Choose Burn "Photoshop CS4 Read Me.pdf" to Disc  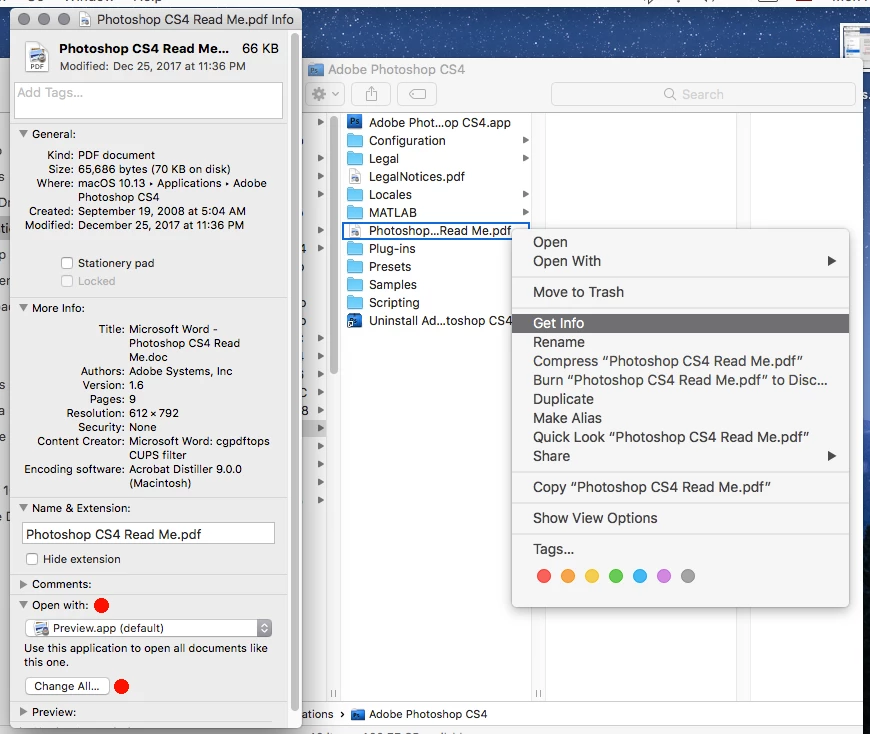680,380
